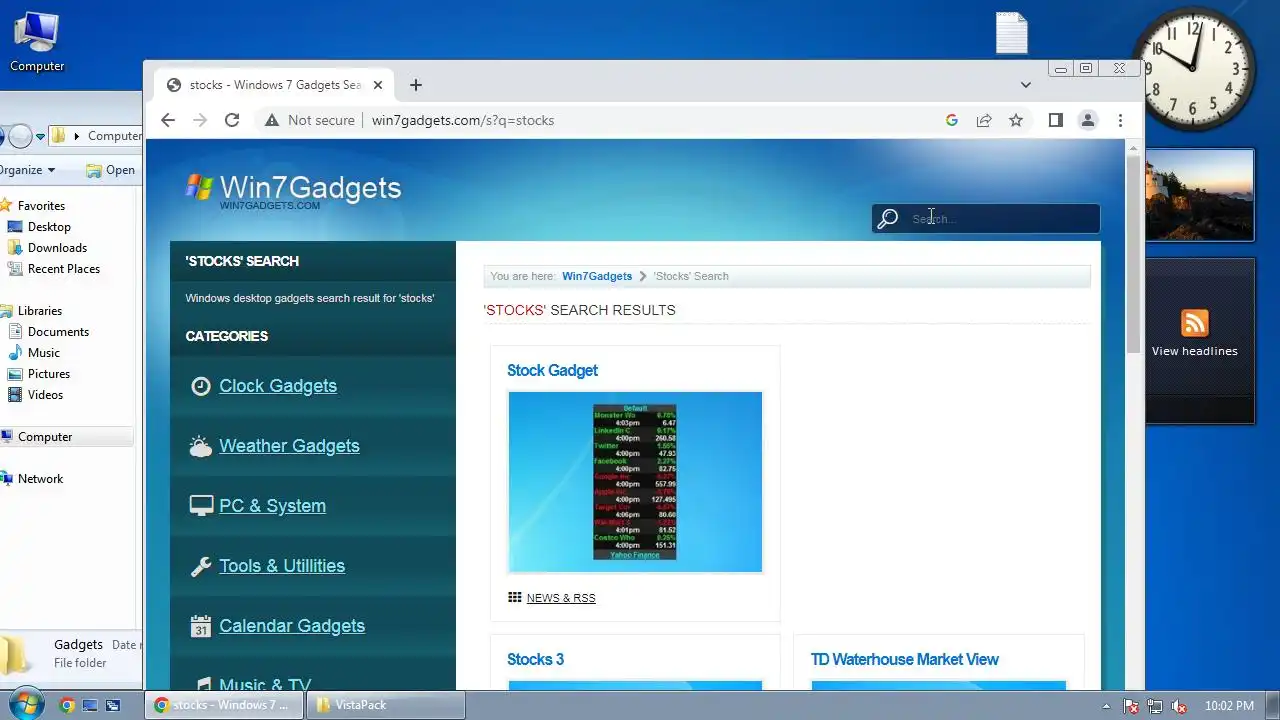Click the lighthouse slideshow gadget picture
The width and height of the screenshot is (1280, 720).
pyautogui.click(x=1199, y=195)
